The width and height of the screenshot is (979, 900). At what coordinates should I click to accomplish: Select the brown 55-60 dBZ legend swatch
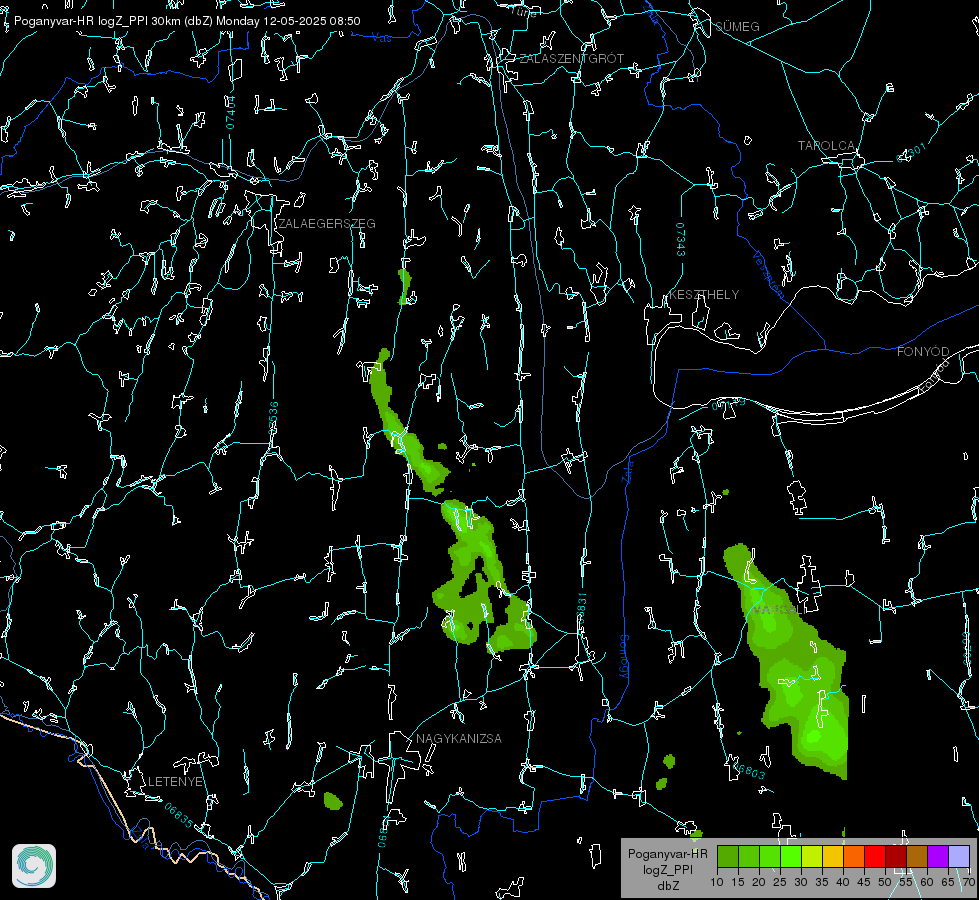point(917,856)
